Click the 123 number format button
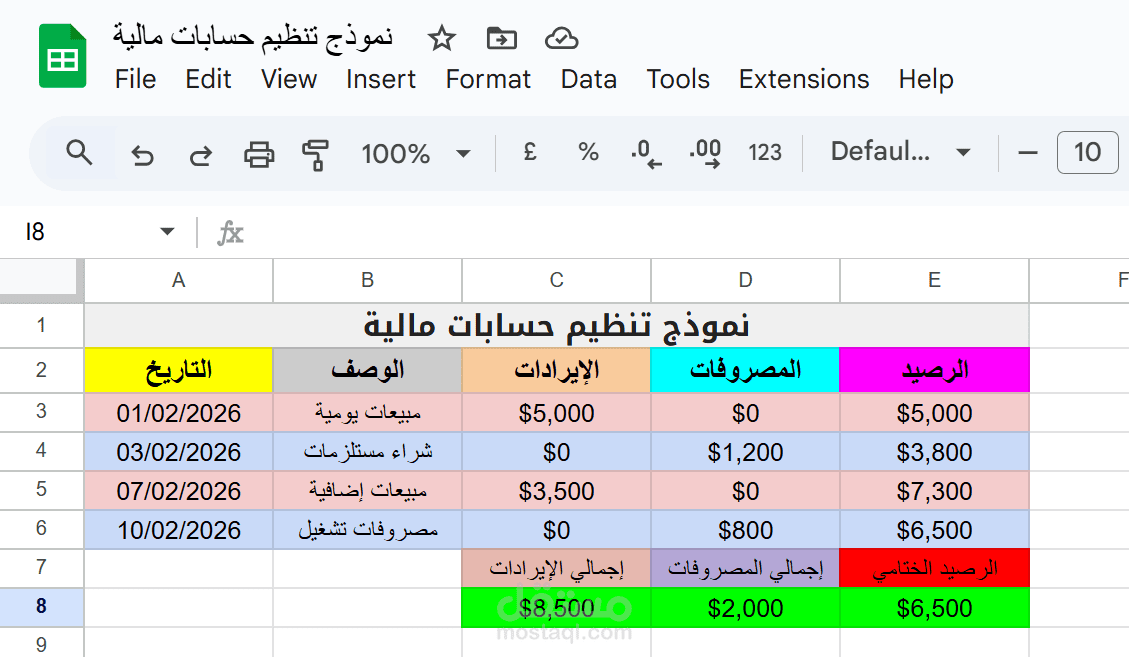The width and height of the screenshot is (1129, 657). (765, 153)
